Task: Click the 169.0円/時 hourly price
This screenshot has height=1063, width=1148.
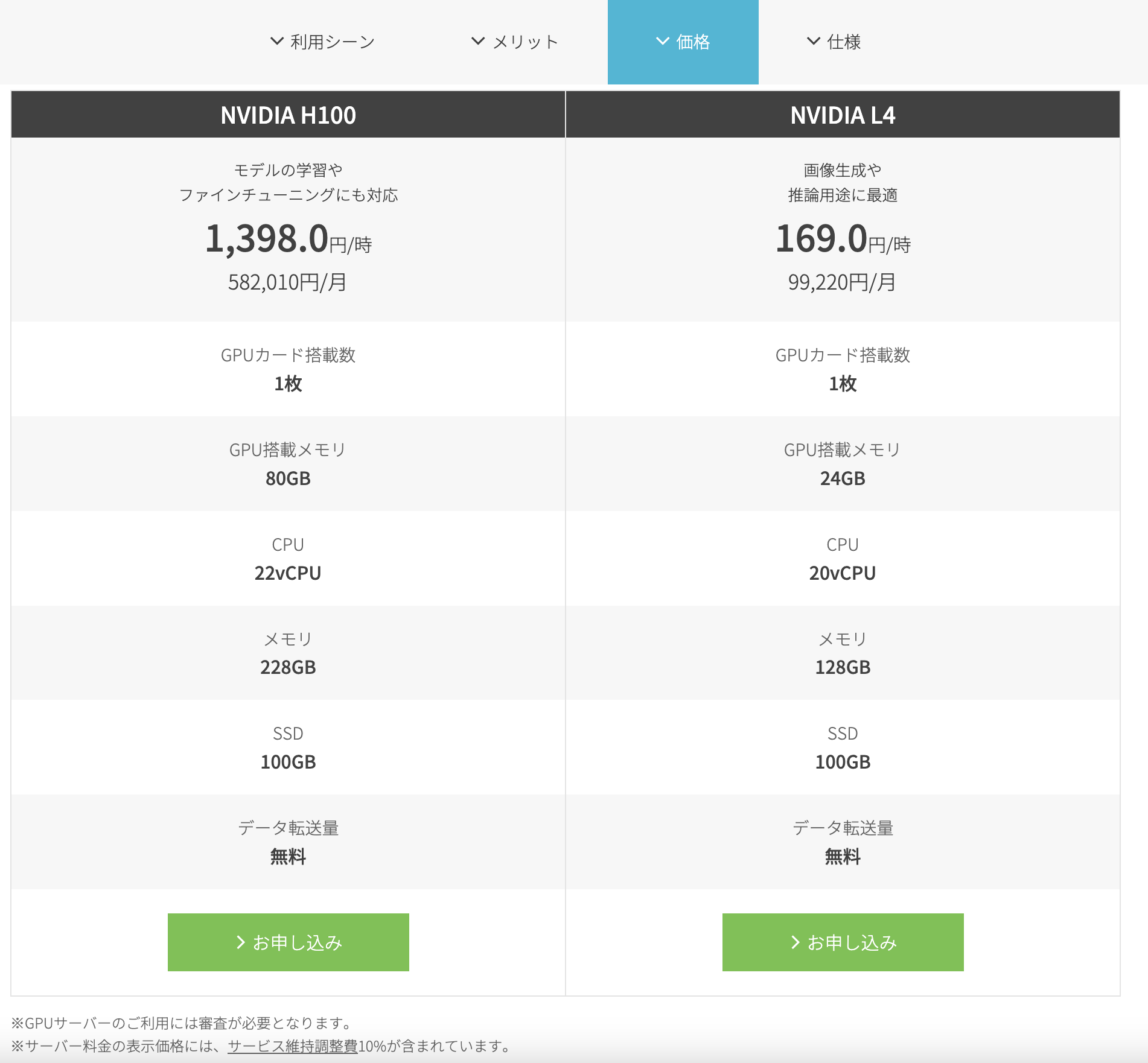Action: pyautogui.click(x=843, y=239)
